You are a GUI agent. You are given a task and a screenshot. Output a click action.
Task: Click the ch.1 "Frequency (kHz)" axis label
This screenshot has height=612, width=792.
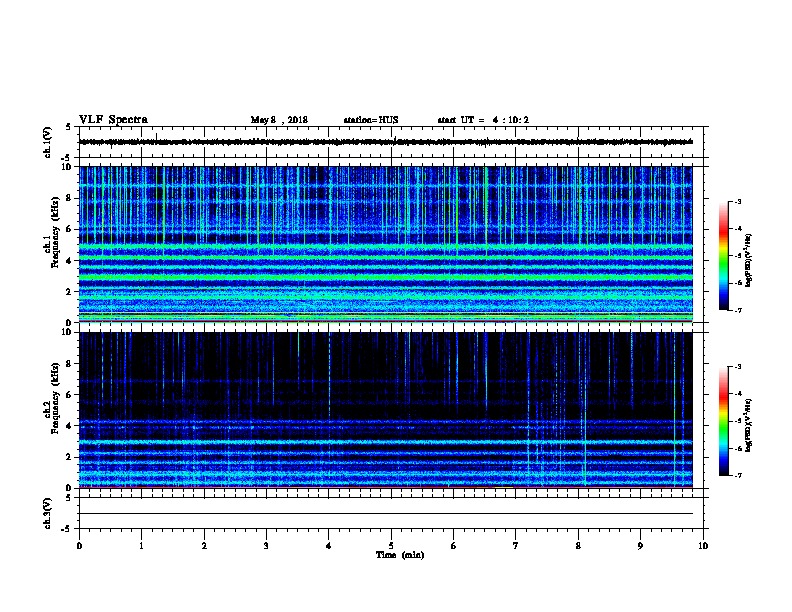[55, 233]
